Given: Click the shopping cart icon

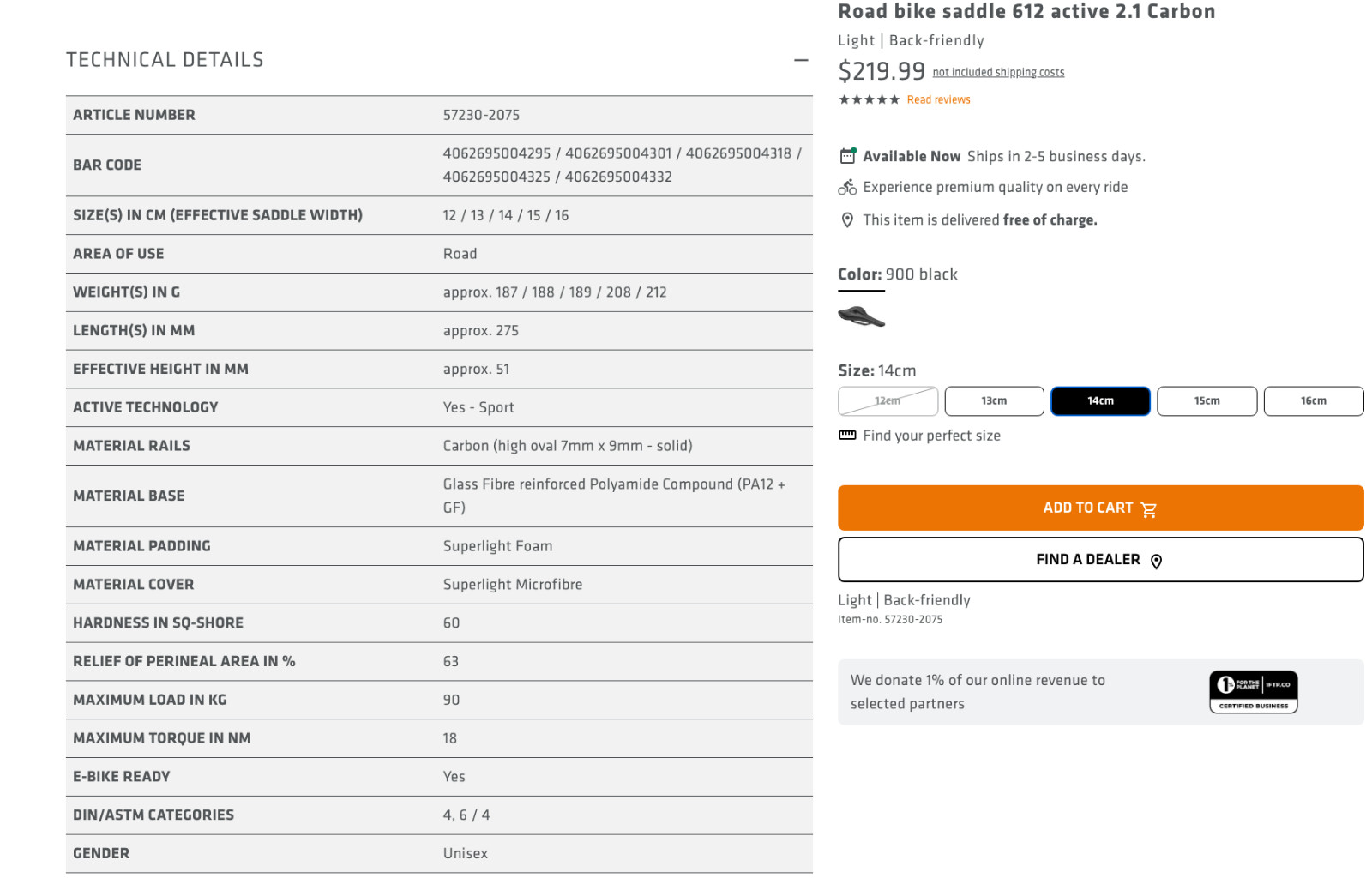Looking at the screenshot, I should (x=1149, y=509).
